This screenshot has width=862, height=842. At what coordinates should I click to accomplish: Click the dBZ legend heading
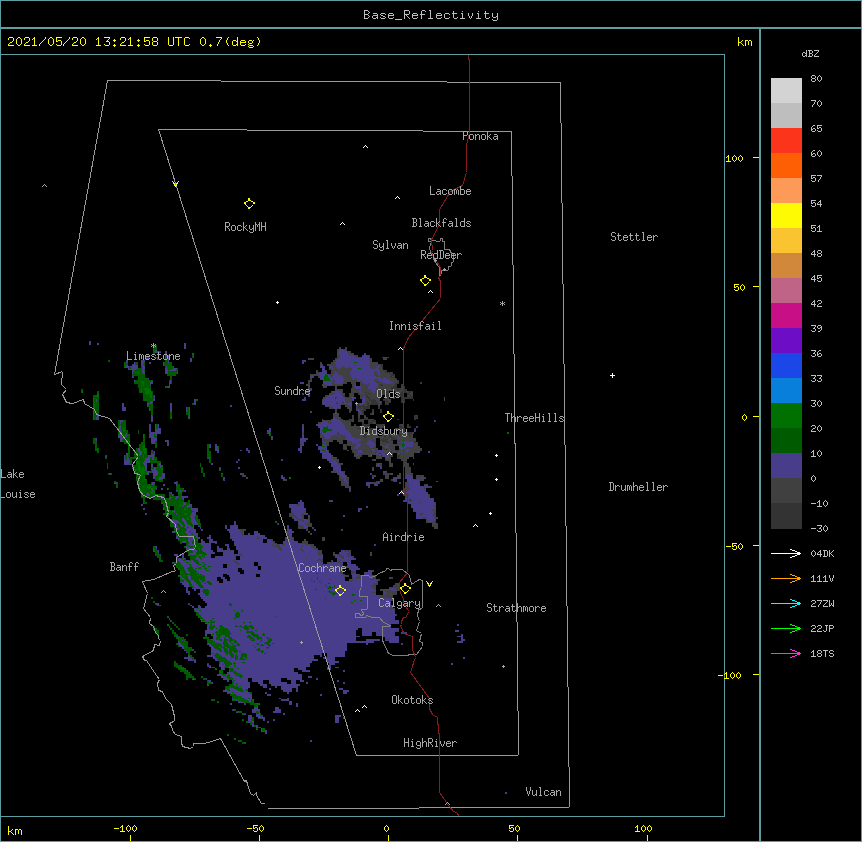(x=810, y=53)
